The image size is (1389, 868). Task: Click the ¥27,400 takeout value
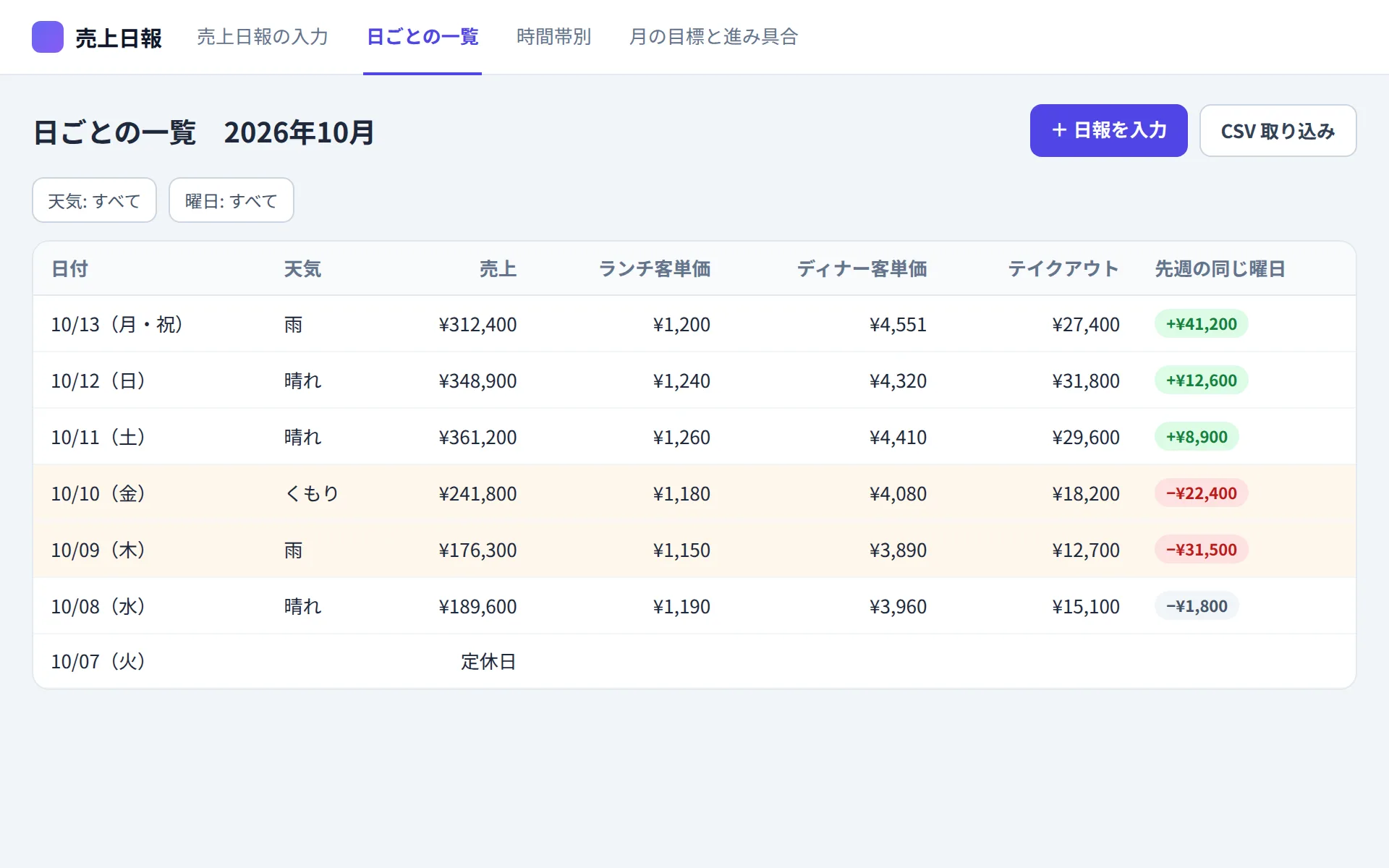[x=1086, y=324]
